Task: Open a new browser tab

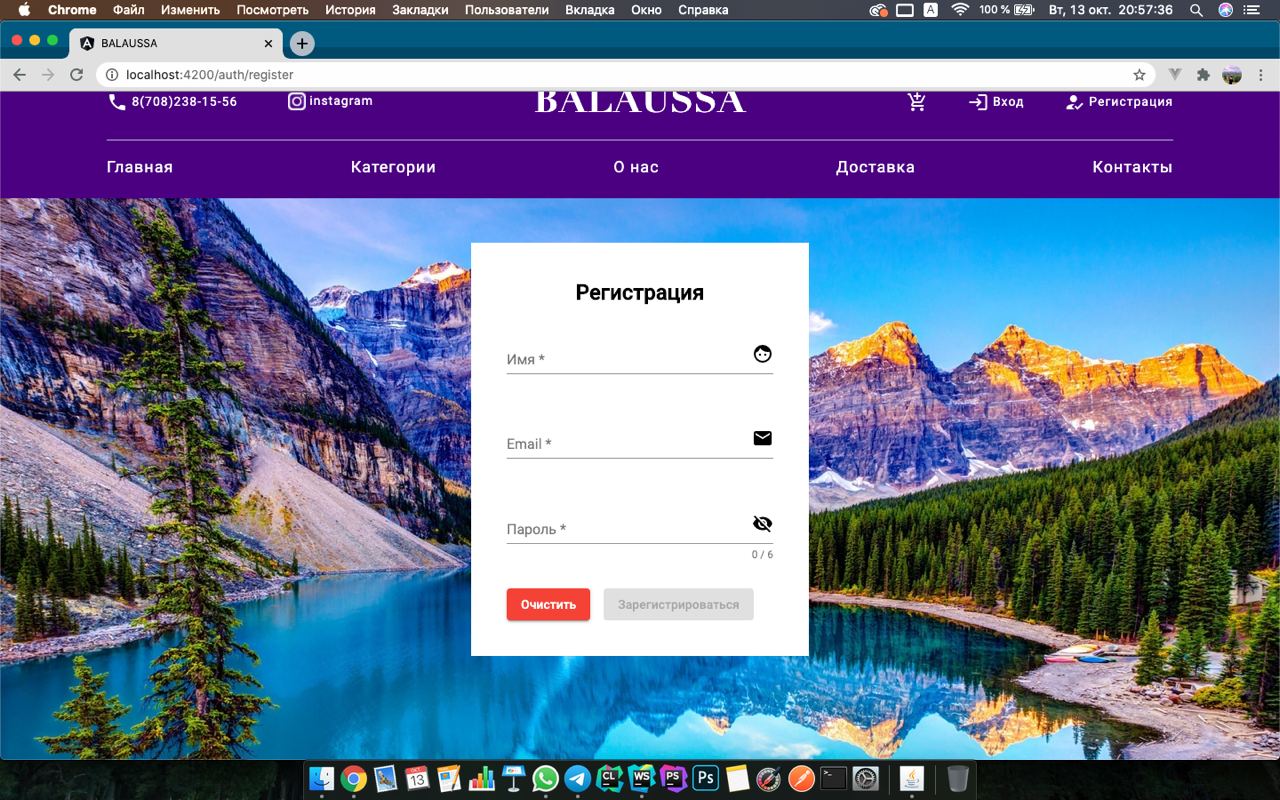Action: coord(302,44)
